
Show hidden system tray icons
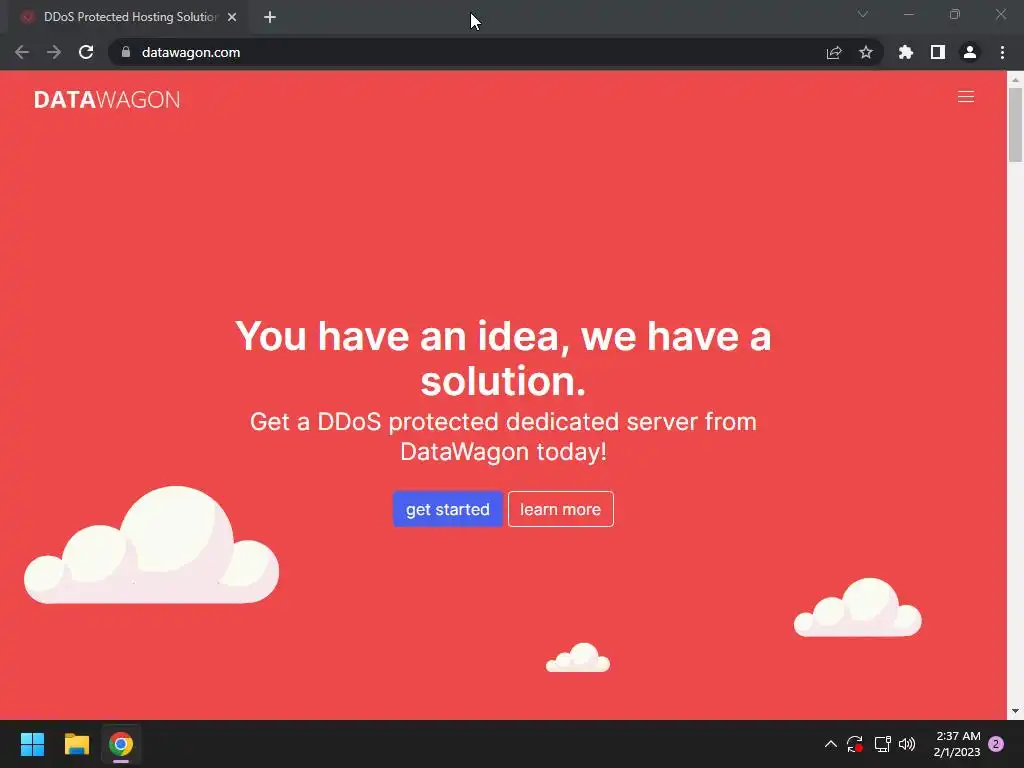[831, 744]
